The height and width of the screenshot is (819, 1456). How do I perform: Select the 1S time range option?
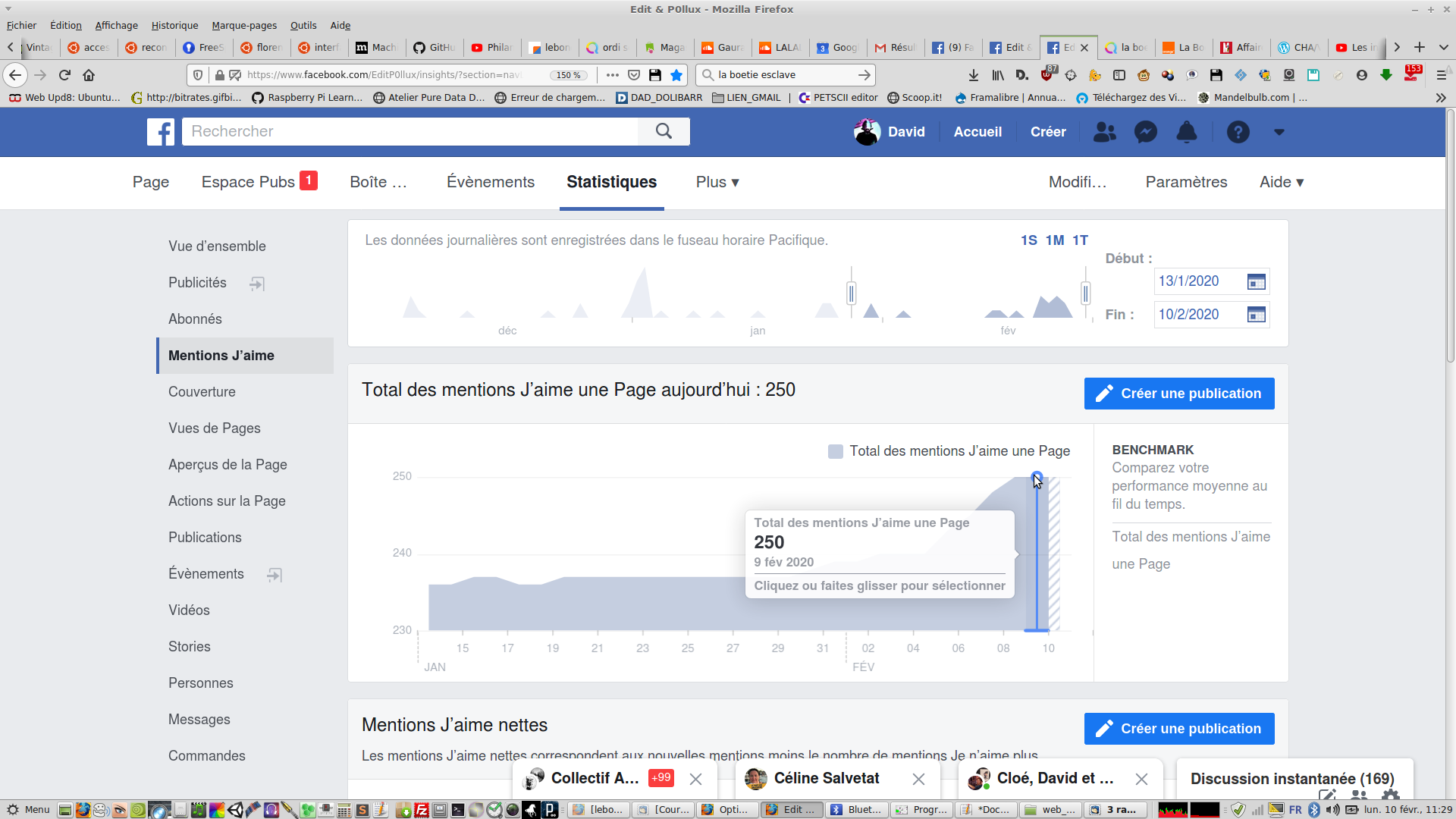pos(1028,240)
